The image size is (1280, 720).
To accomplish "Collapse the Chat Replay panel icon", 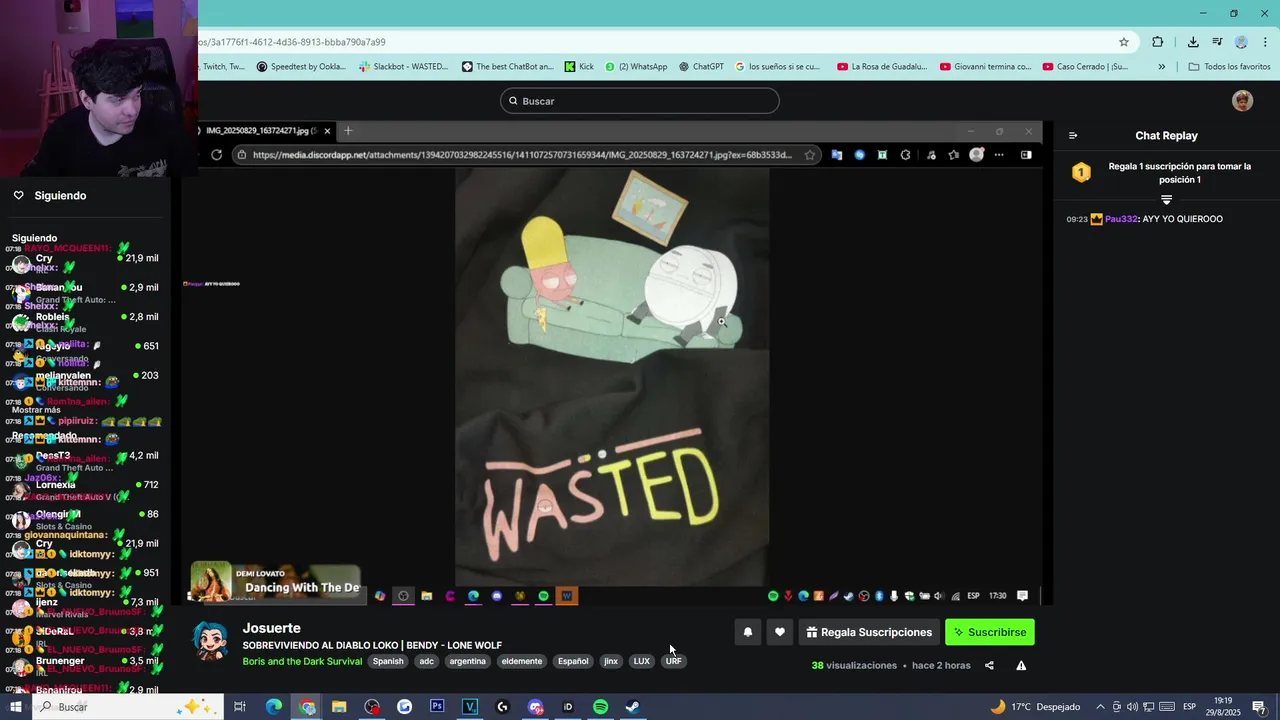I will pyautogui.click(x=1073, y=136).
